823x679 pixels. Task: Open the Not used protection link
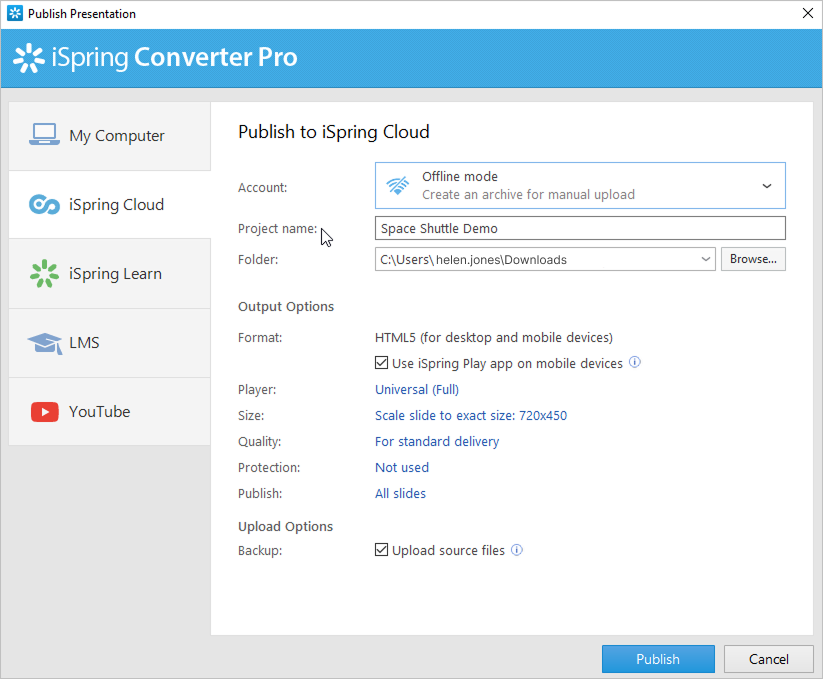point(401,468)
